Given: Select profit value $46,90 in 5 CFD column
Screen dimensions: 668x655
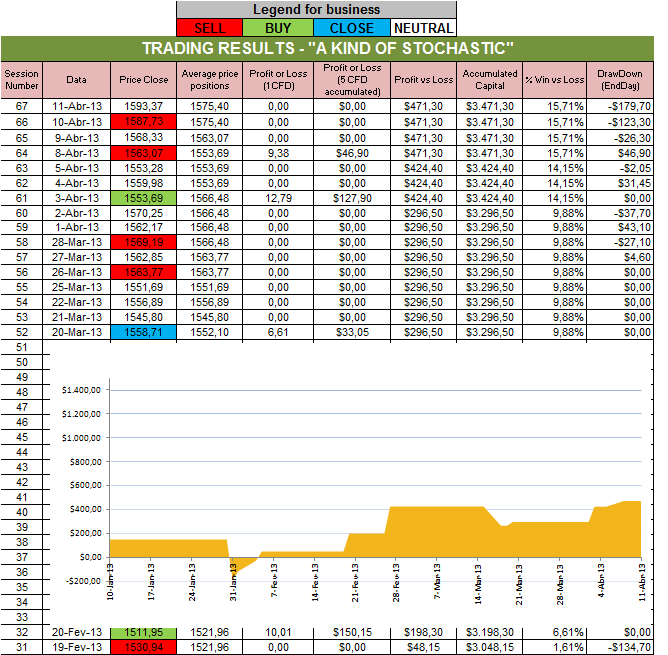Looking at the screenshot, I should click(x=352, y=153).
